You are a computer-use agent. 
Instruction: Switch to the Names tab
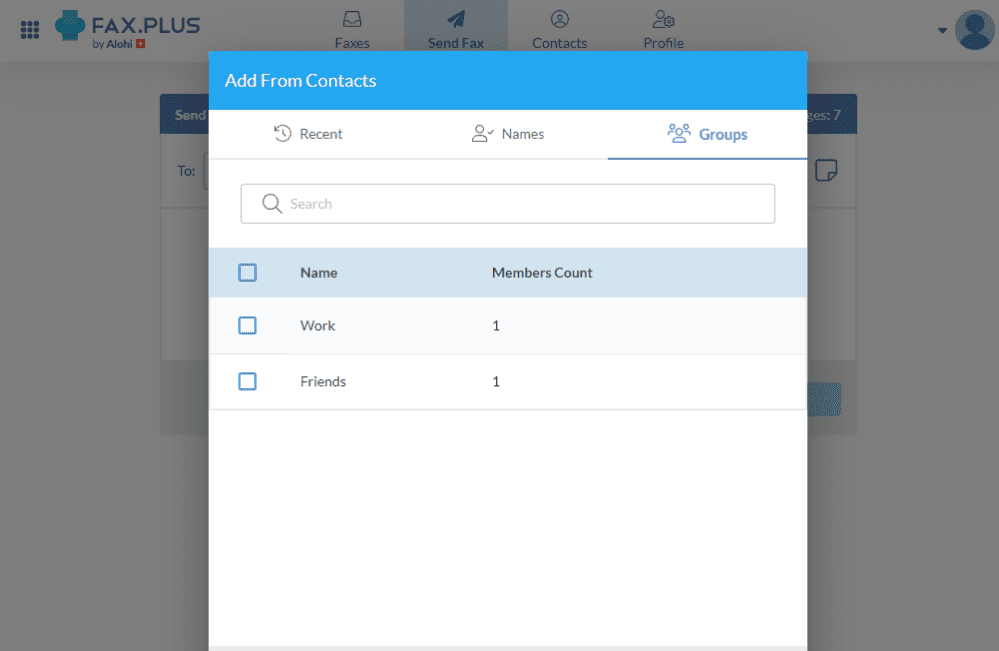point(507,133)
